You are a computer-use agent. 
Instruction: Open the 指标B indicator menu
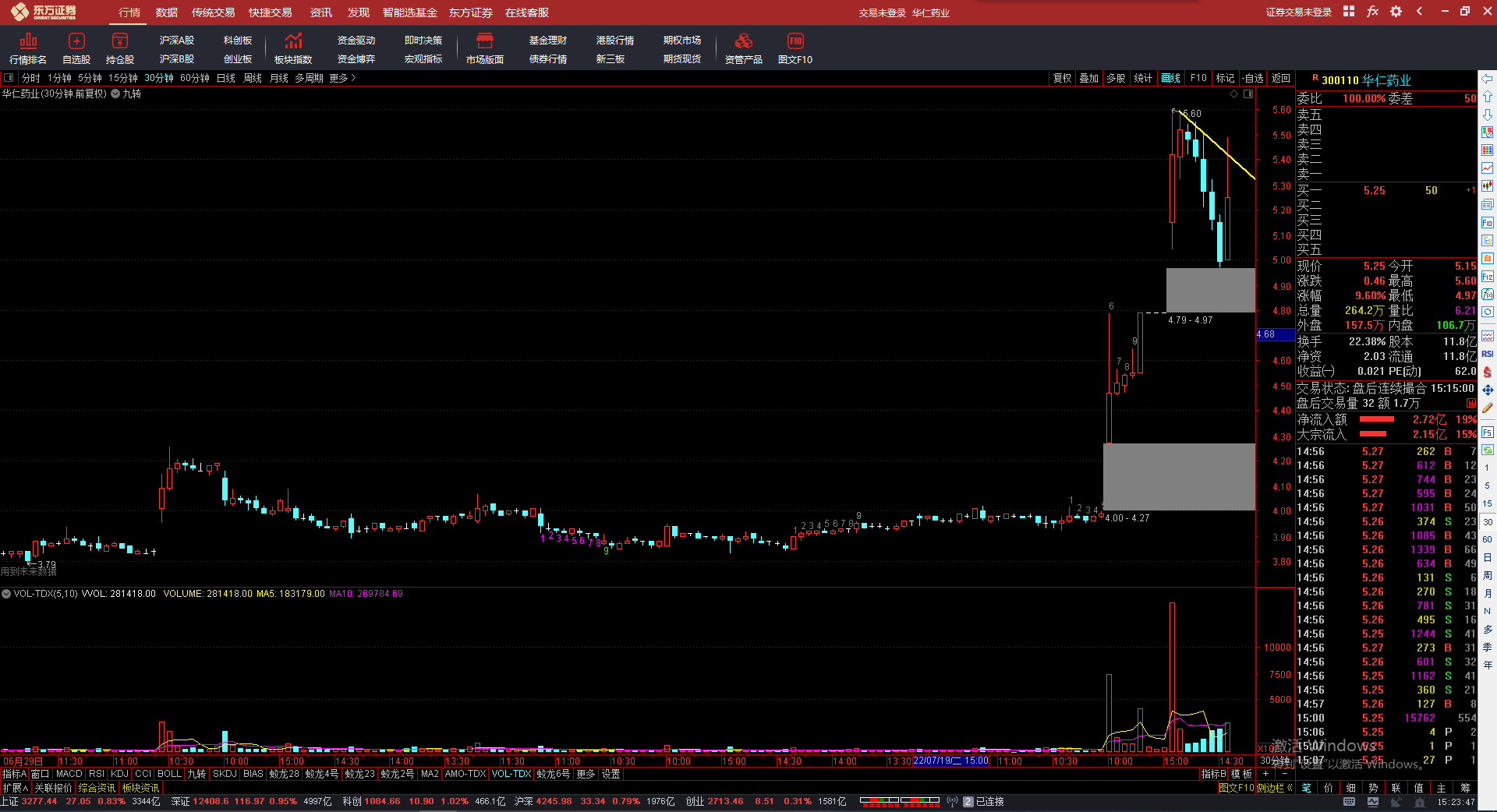[1213, 774]
